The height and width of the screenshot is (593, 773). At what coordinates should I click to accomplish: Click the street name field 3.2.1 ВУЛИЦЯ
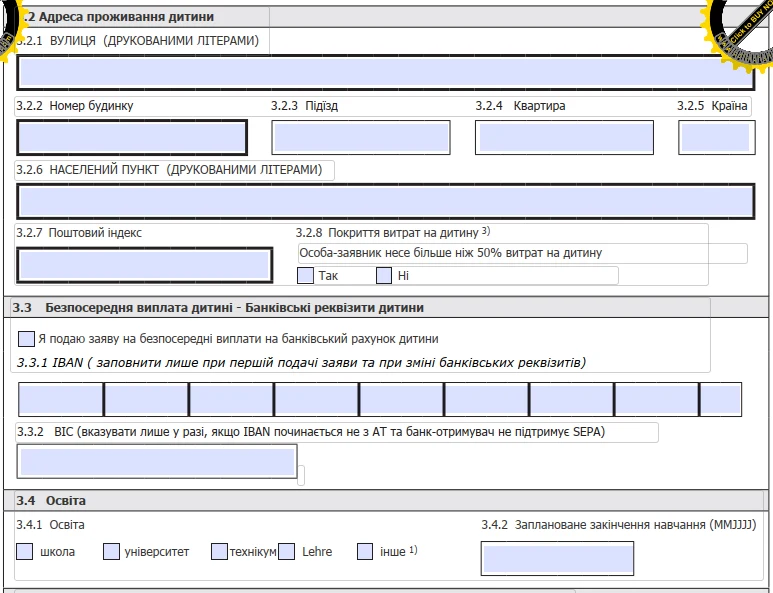(386, 72)
